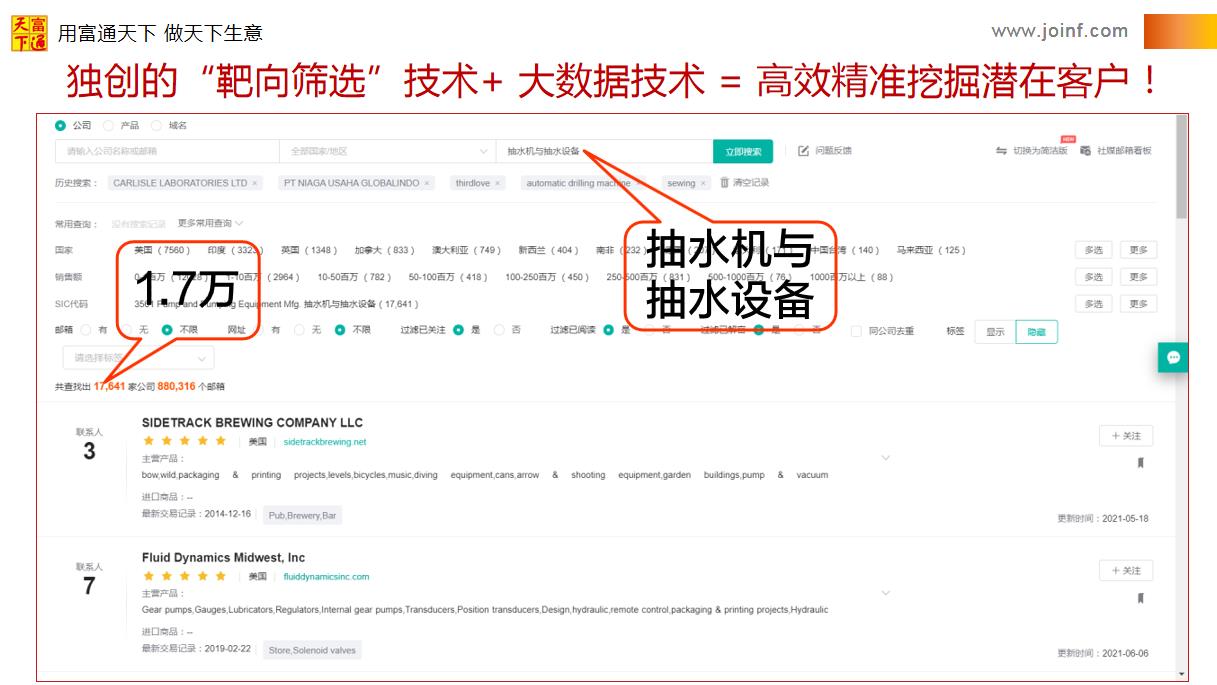This screenshot has height=685, width=1217.
Task: Open Fluid Dynamics Midwest, Inc title
Action: tap(224, 558)
